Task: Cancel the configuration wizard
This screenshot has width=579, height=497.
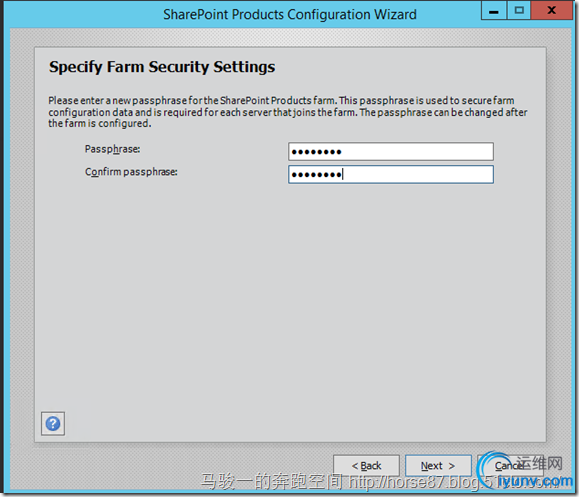Action: 510,466
